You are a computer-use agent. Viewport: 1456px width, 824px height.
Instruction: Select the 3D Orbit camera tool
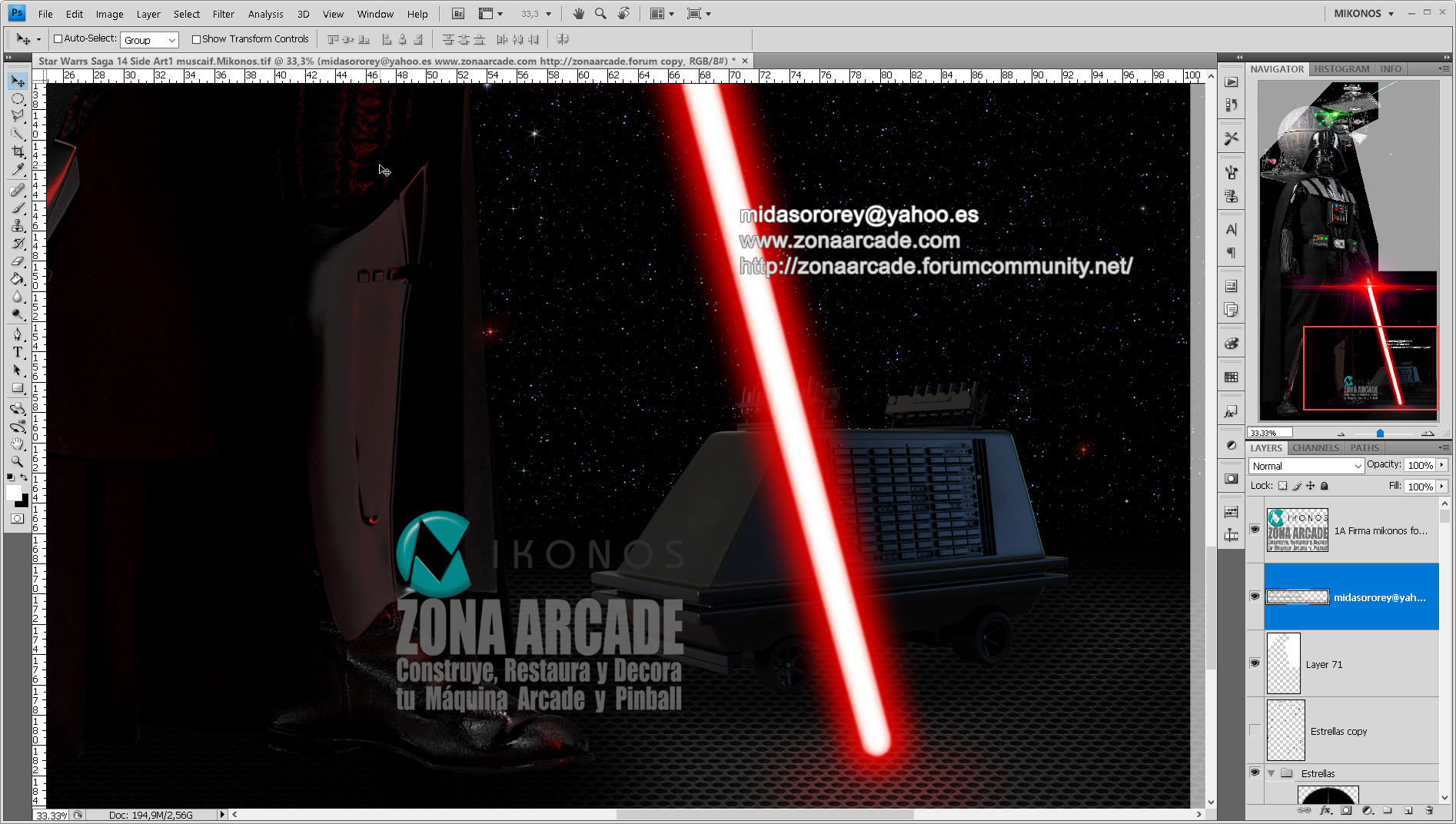coord(18,426)
